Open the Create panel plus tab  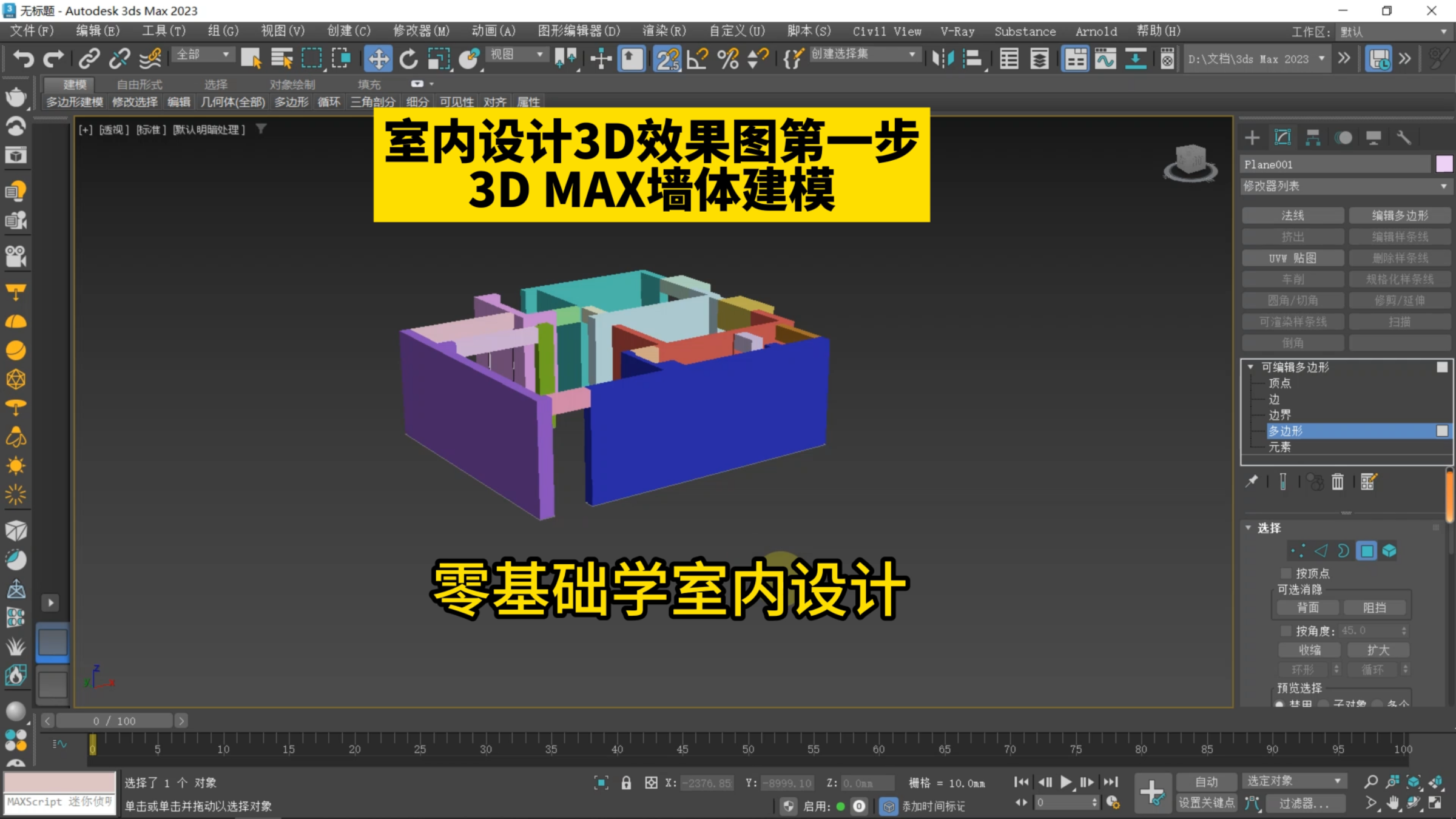(1252, 138)
